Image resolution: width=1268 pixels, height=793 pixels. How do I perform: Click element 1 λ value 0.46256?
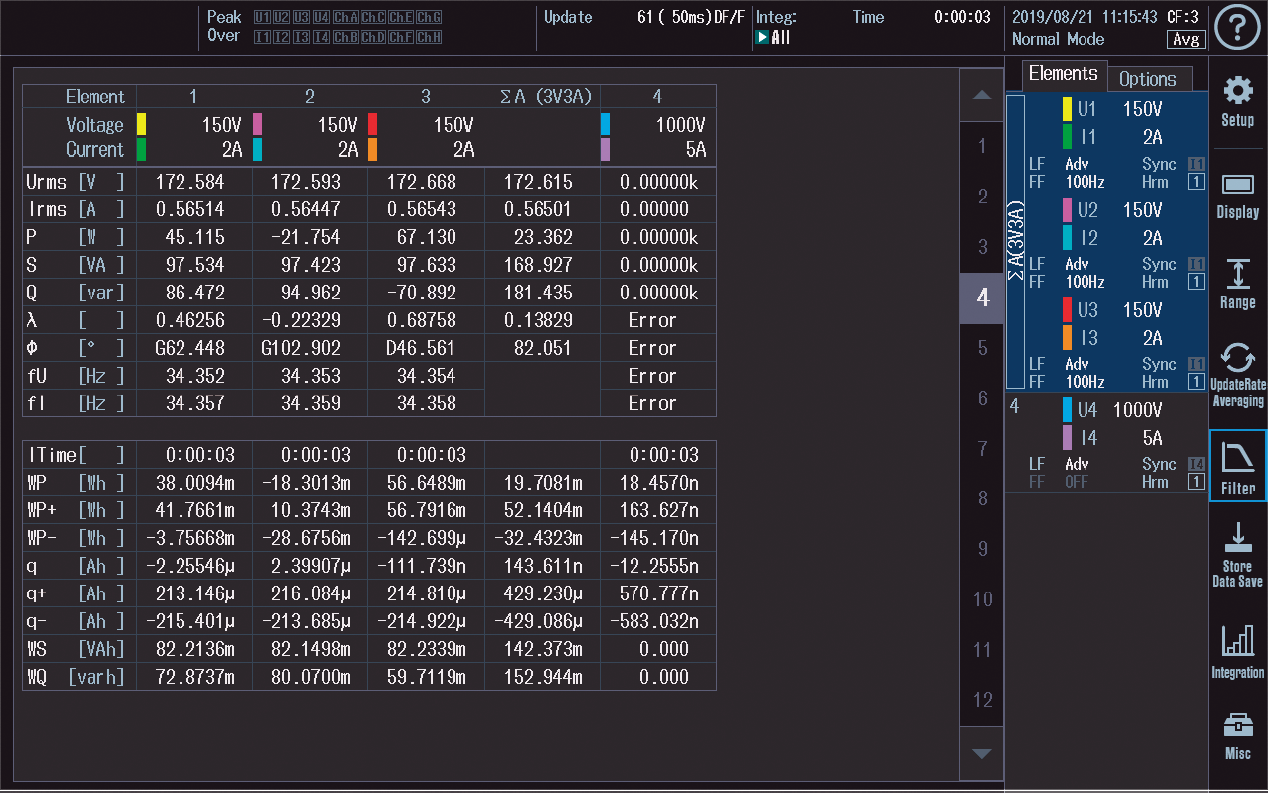tap(190, 320)
